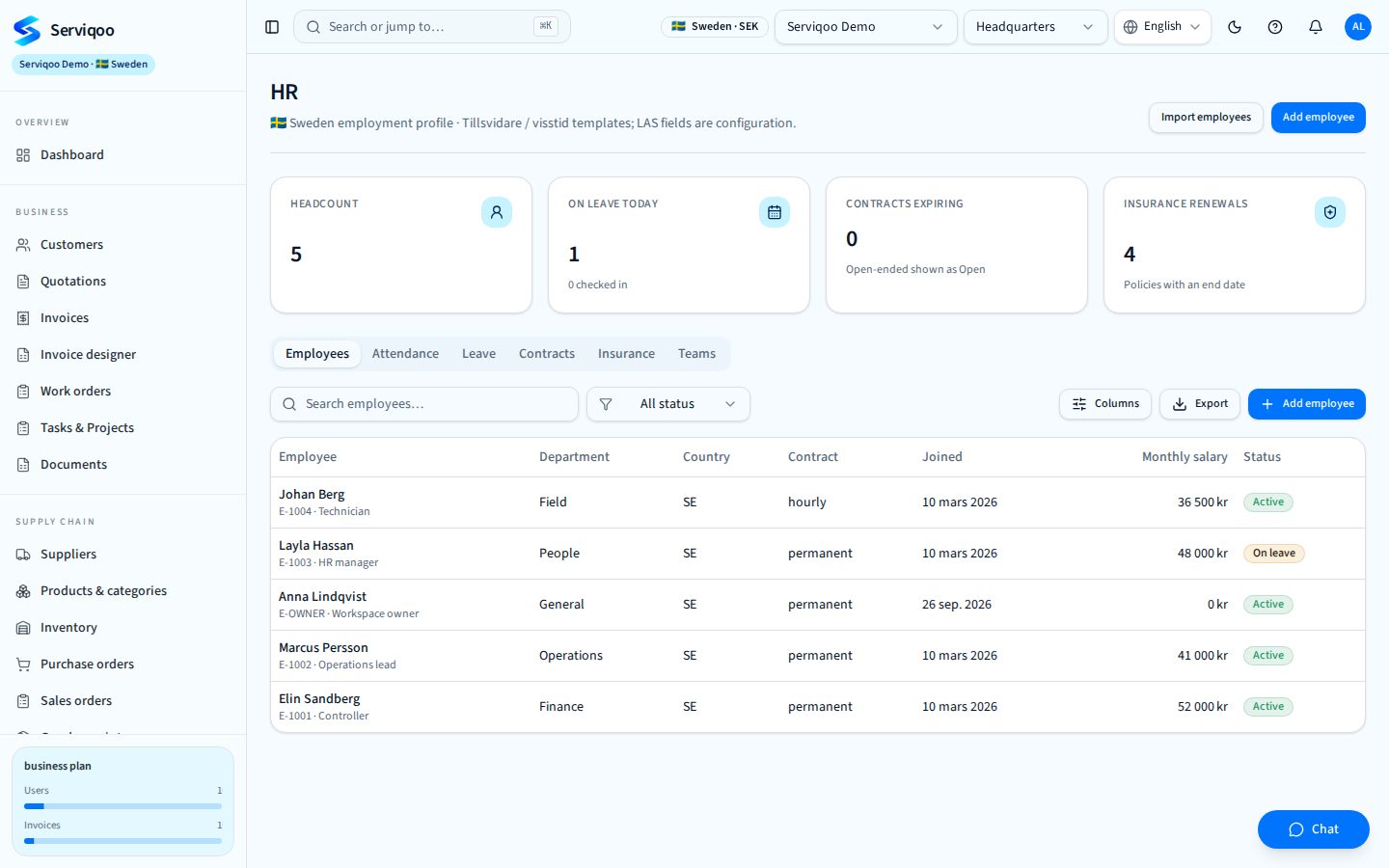
Task: Open Tasks & Projects in the sidebar
Action: coord(123,428)
